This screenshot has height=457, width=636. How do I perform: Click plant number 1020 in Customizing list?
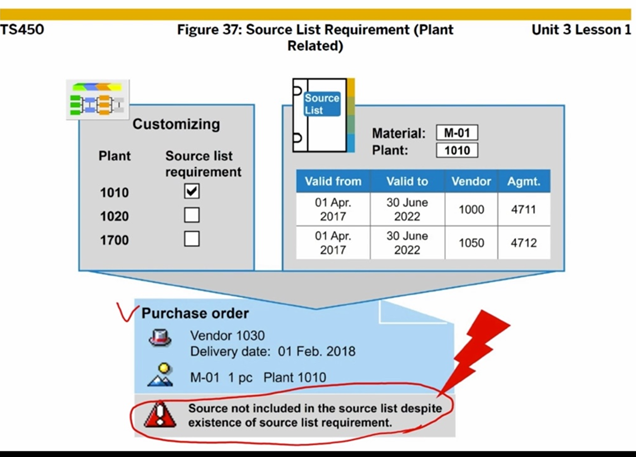(x=114, y=216)
